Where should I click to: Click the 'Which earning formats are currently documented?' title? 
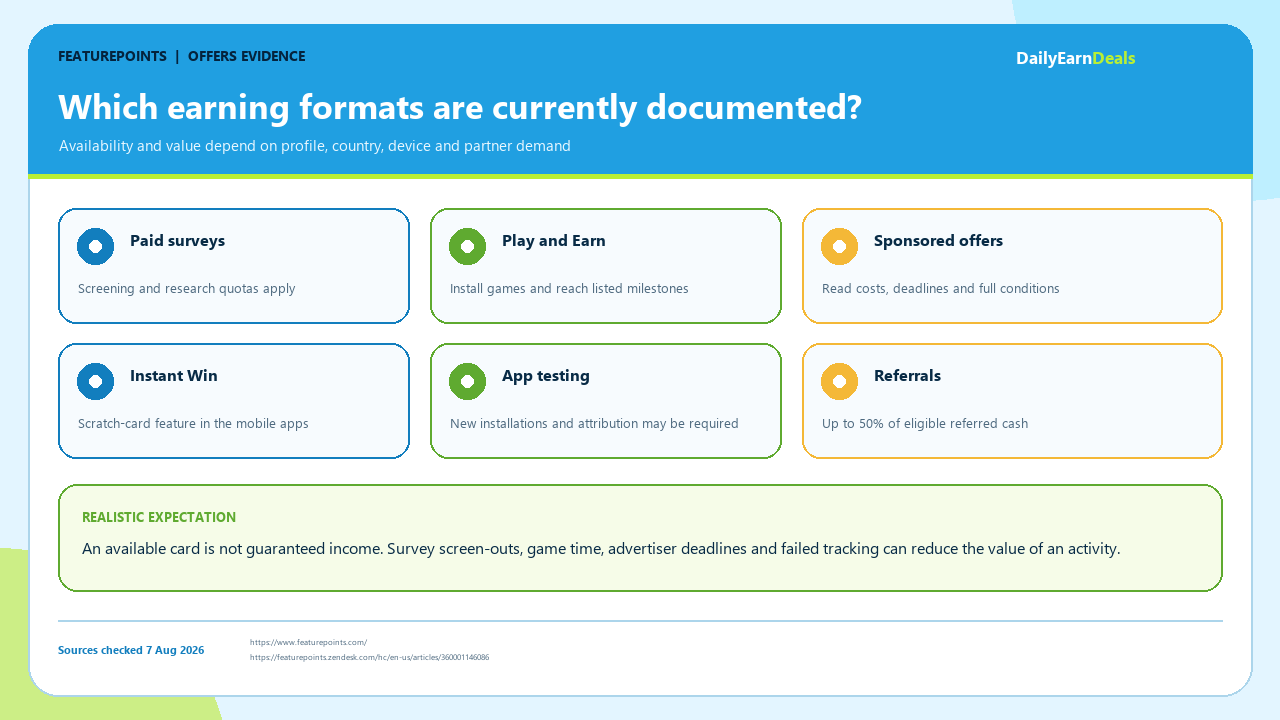[x=460, y=107]
